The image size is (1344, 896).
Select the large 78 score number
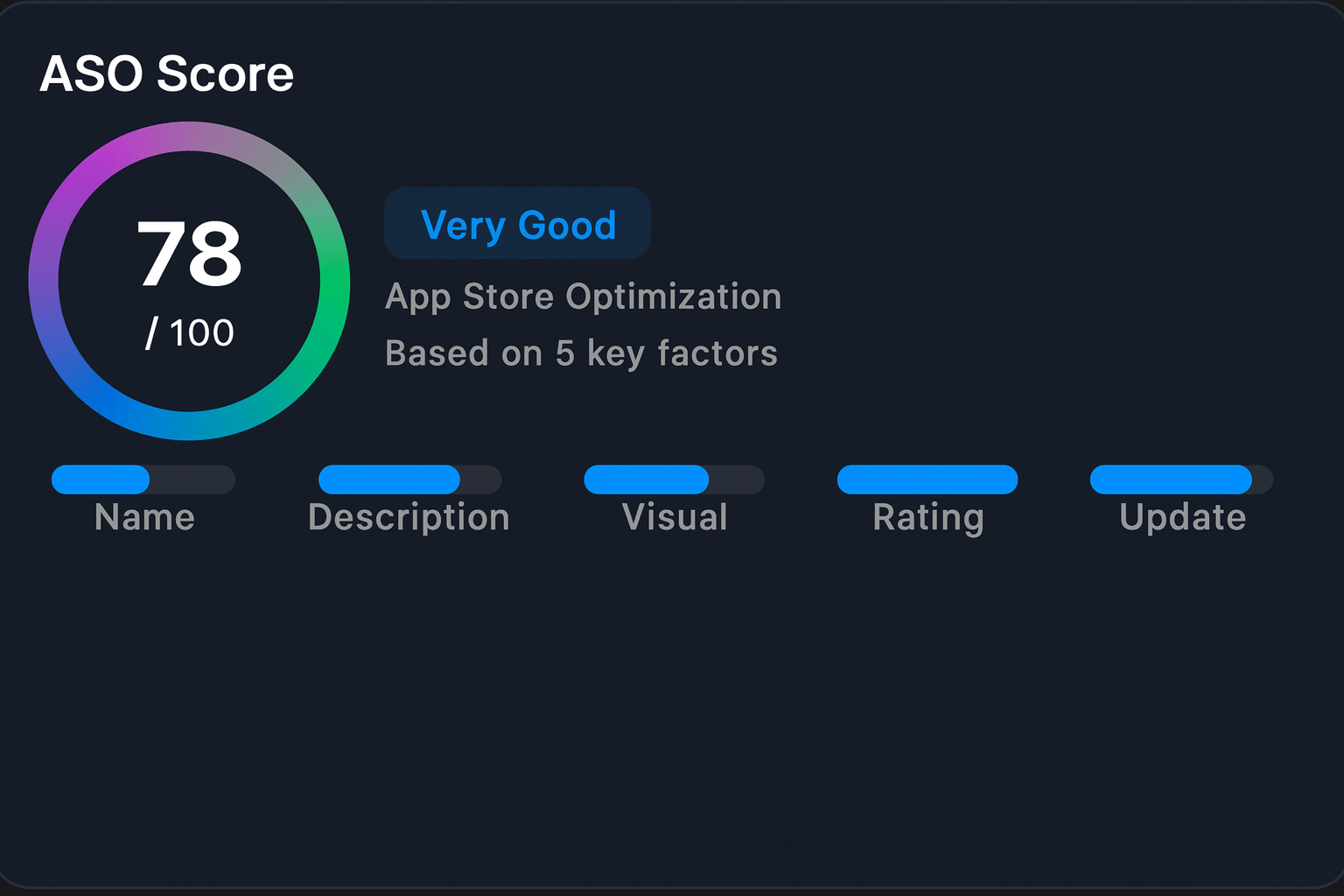coord(189,254)
